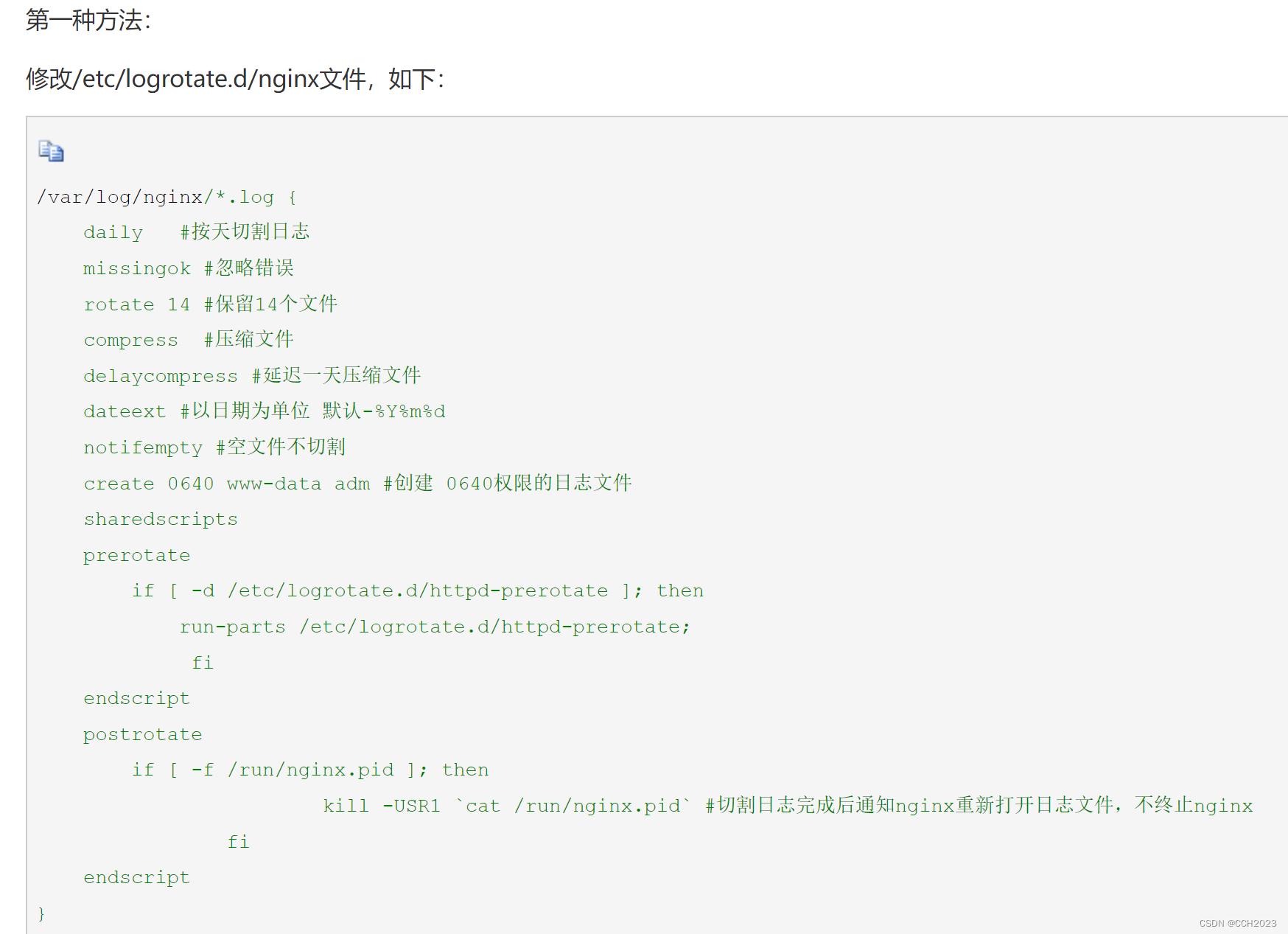Click the closing brace of the code block
The height and width of the screenshot is (934, 1288).
point(41,913)
